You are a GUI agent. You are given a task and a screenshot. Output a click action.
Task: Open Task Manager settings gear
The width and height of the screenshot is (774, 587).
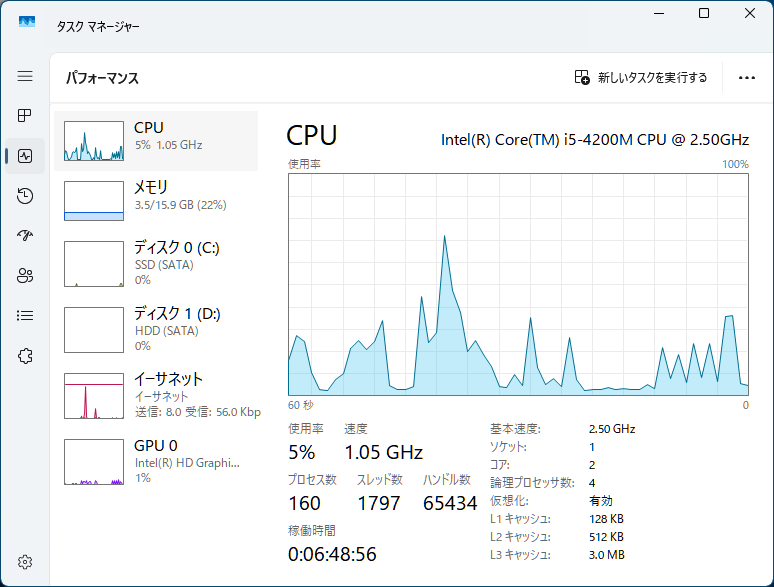[25, 562]
